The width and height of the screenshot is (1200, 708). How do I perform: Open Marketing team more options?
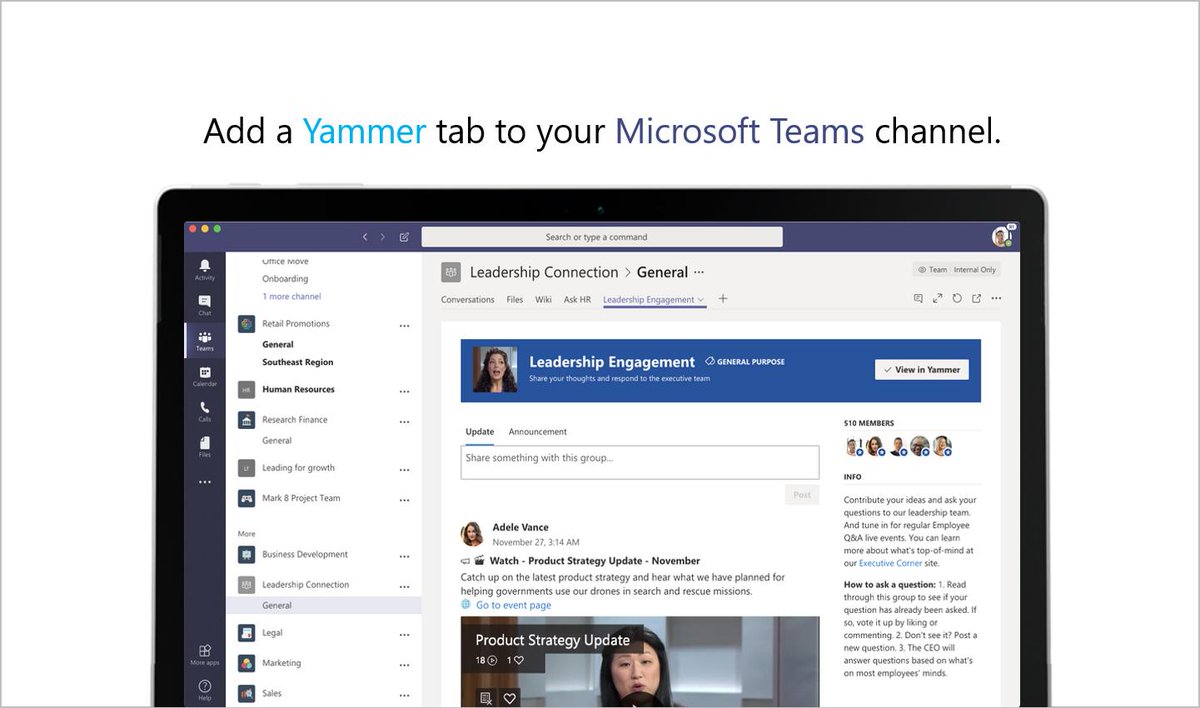404,664
